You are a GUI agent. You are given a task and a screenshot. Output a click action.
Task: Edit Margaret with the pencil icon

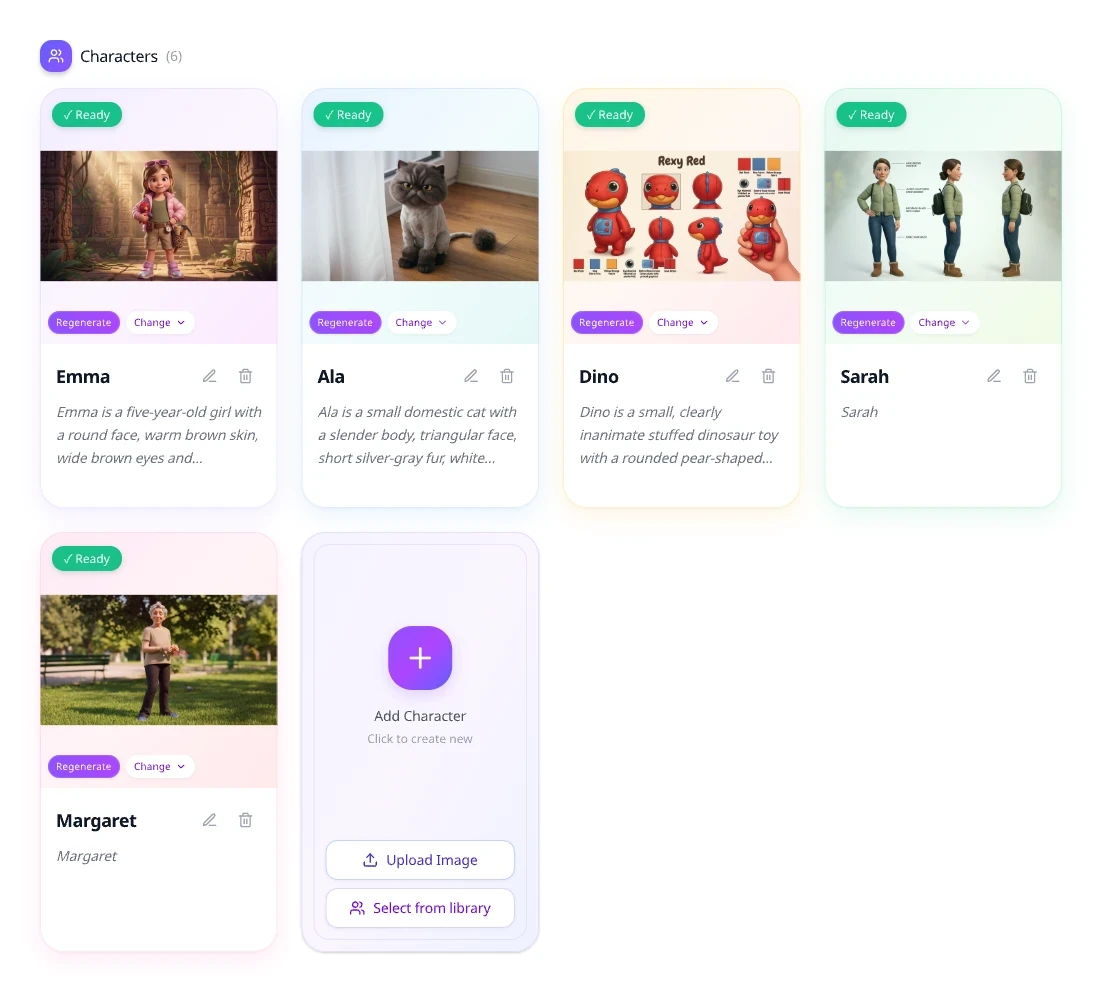pos(209,820)
